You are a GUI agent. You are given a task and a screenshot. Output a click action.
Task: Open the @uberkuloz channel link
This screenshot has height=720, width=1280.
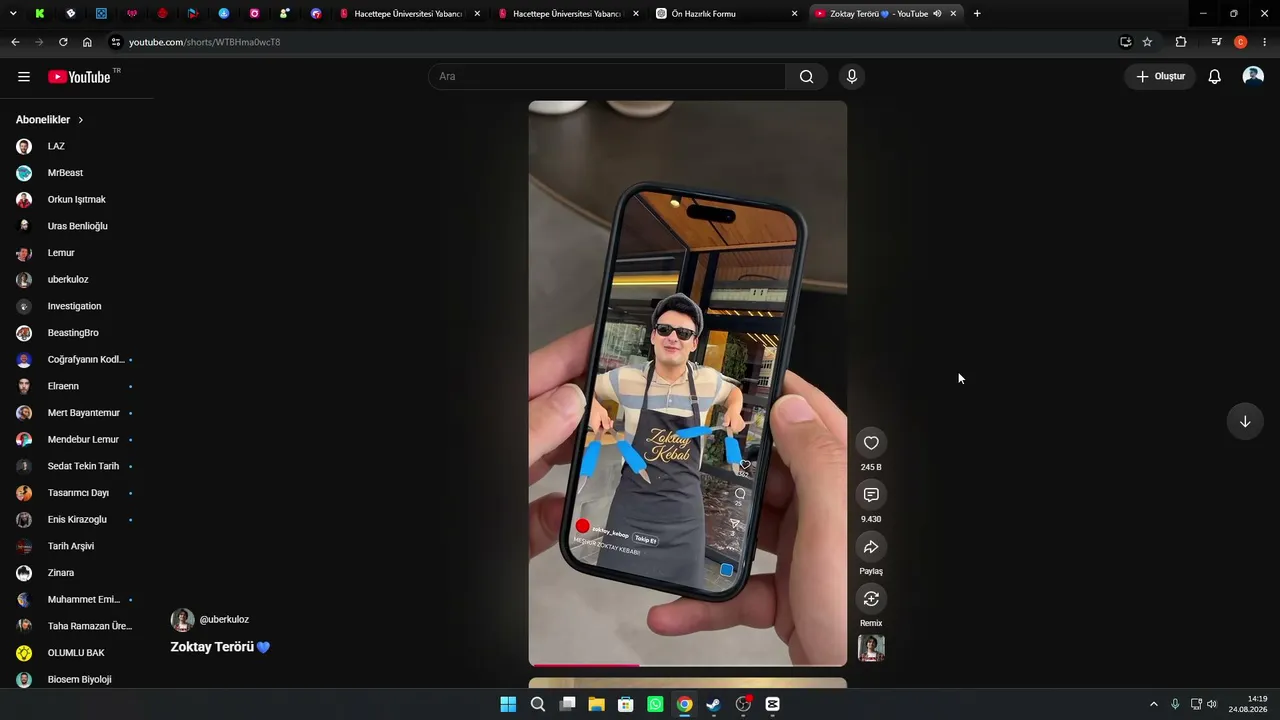224,620
